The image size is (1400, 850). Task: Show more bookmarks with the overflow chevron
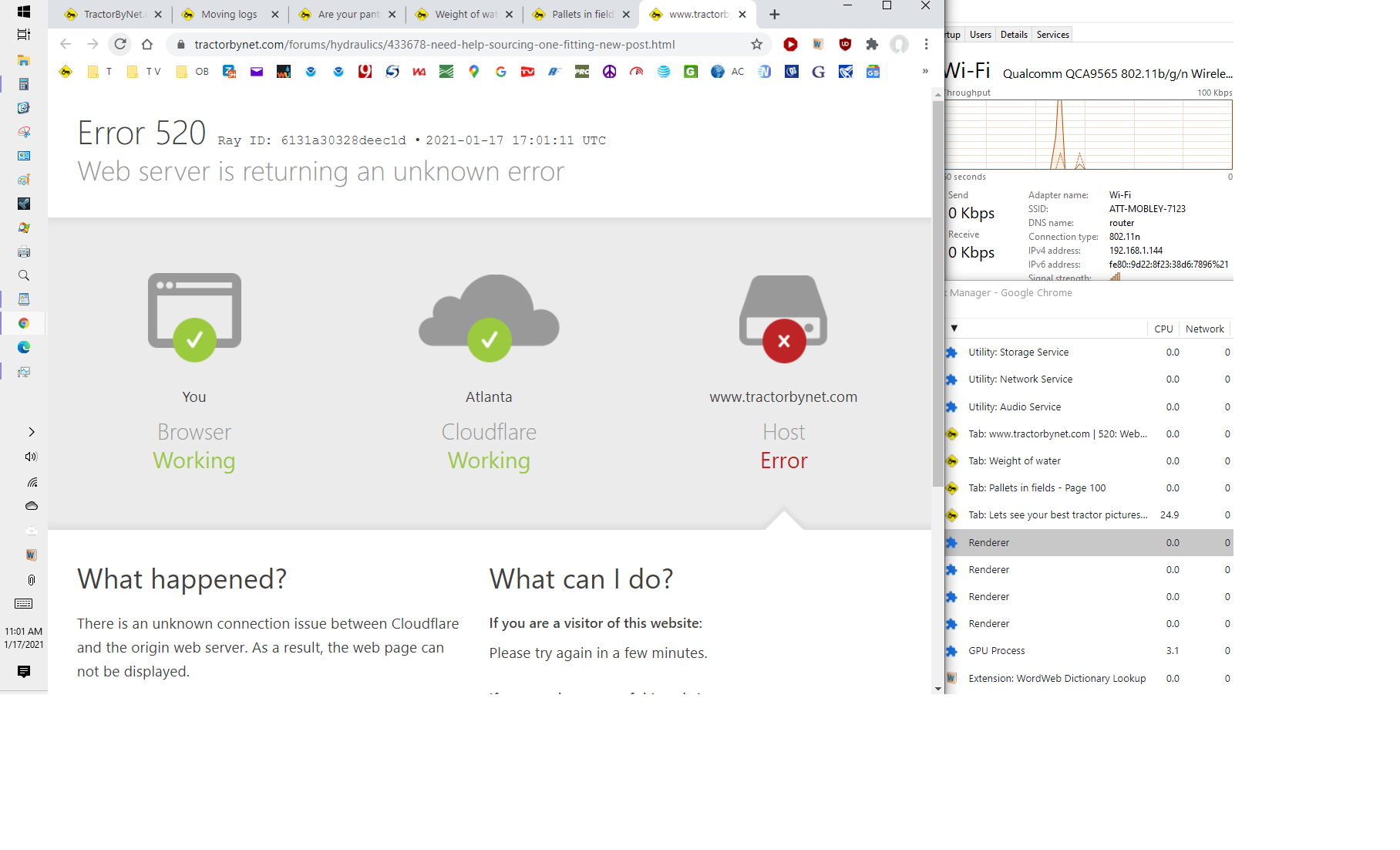925,72
